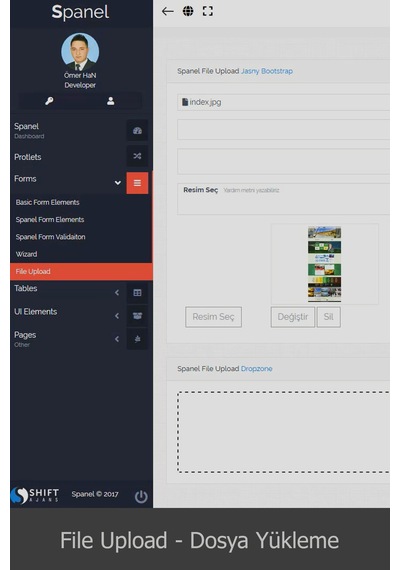Click the UI Elements icon

(137, 316)
